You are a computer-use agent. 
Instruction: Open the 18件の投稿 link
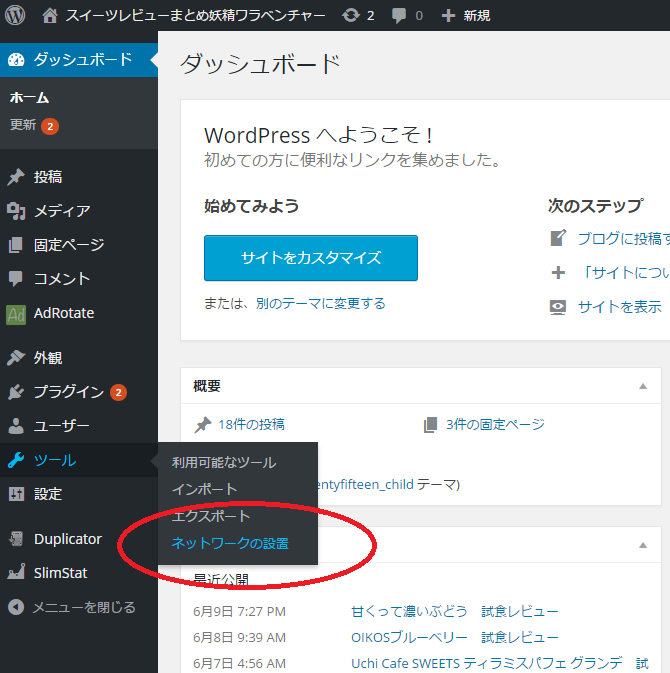click(252, 424)
